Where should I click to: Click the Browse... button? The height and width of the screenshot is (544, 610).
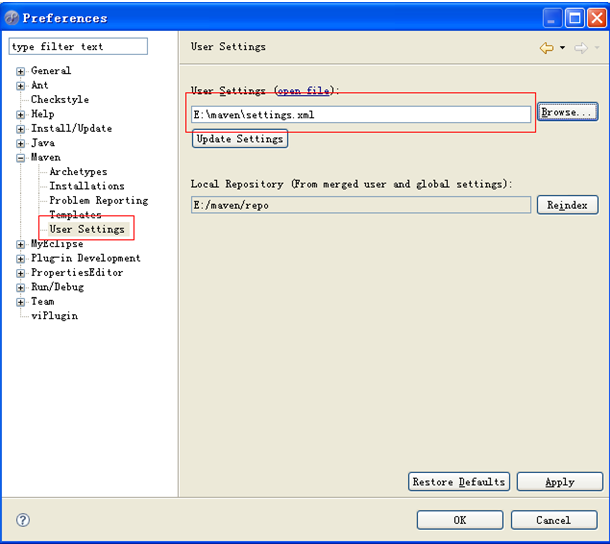(x=568, y=112)
